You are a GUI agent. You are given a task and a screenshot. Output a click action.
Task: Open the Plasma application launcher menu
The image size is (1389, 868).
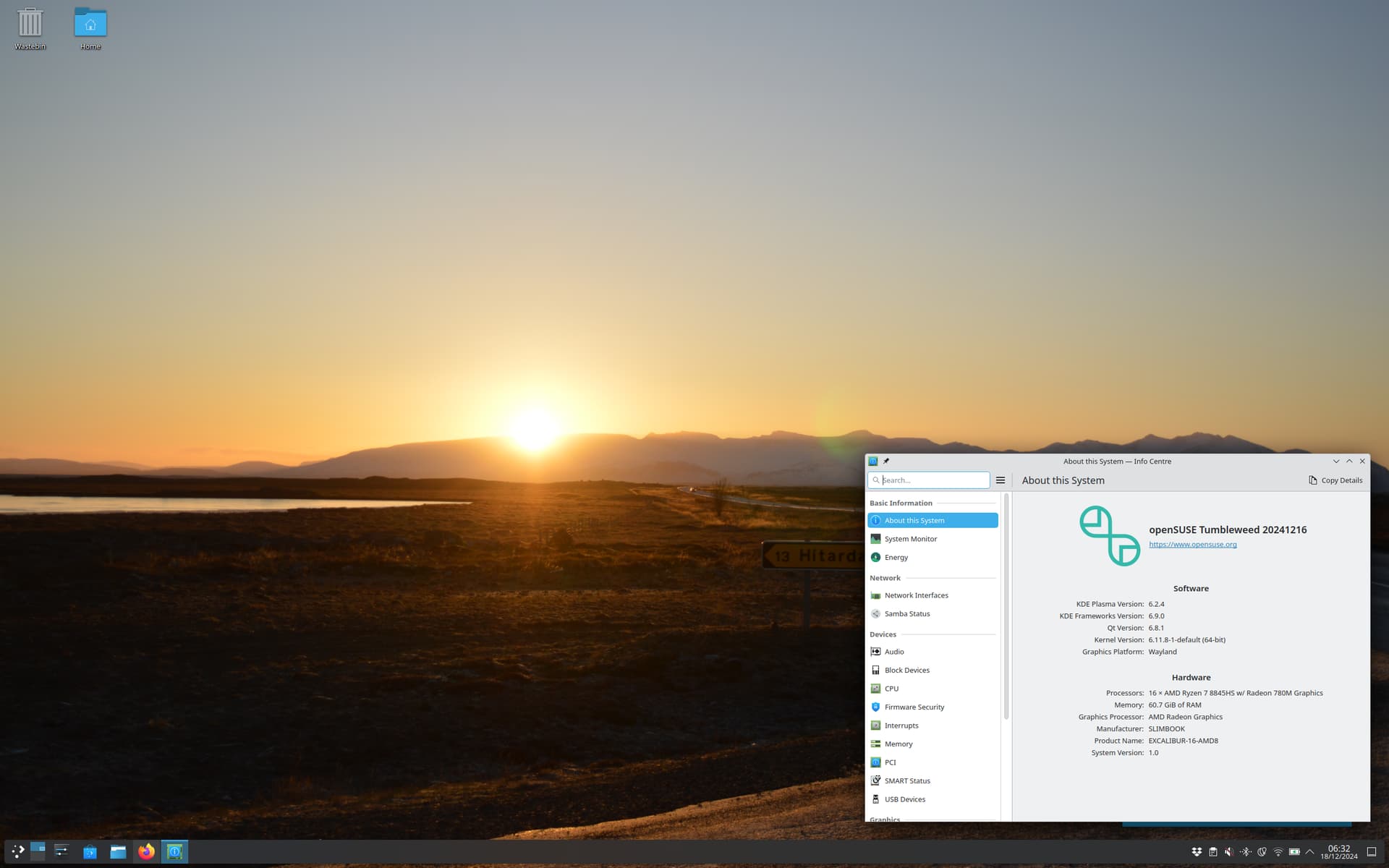pyautogui.click(x=18, y=851)
